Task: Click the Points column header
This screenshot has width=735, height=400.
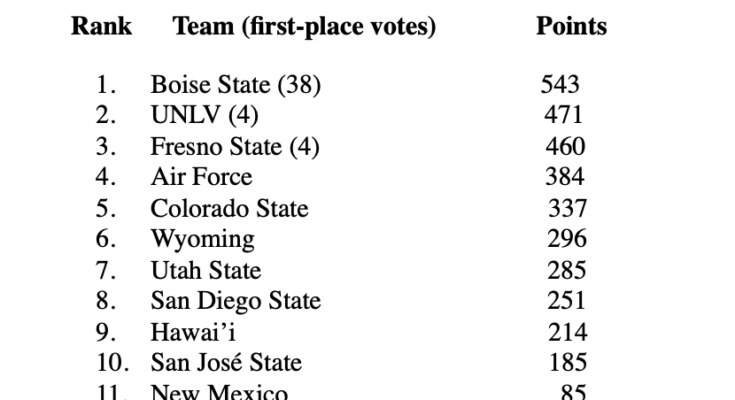Action: click(571, 27)
